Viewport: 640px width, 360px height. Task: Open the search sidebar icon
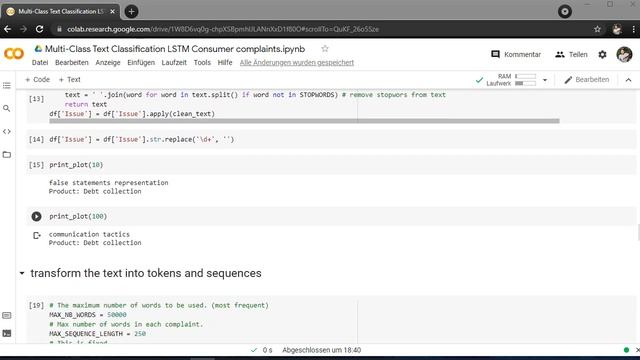click(x=7, y=109)
